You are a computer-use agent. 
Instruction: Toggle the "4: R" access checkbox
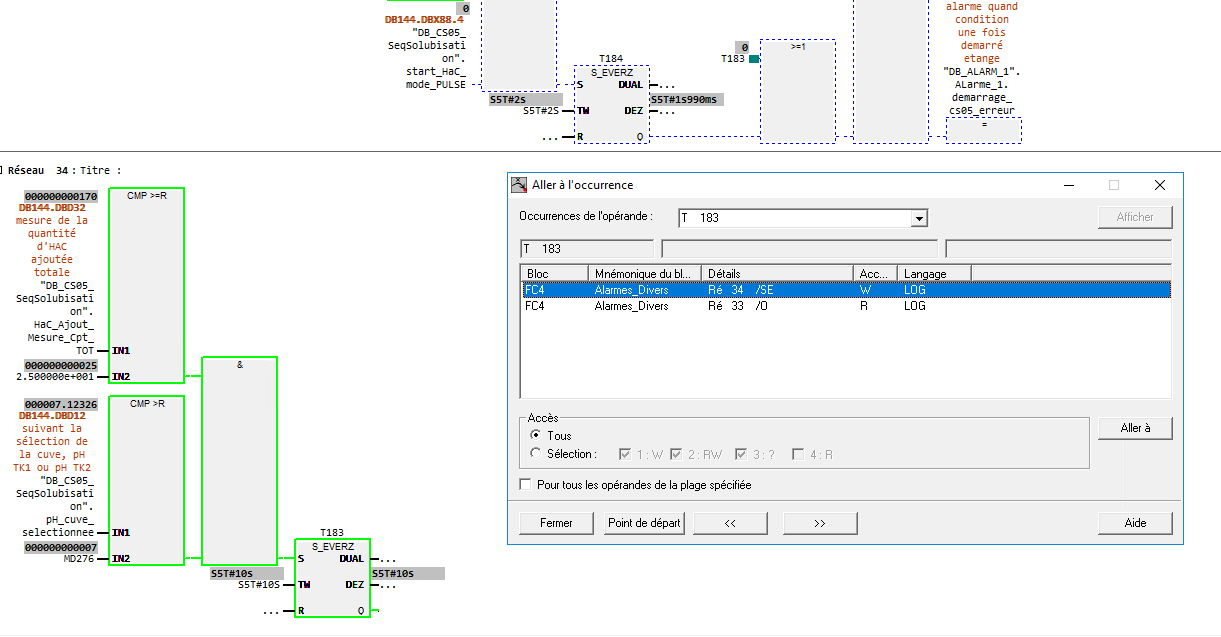[798, 454]
